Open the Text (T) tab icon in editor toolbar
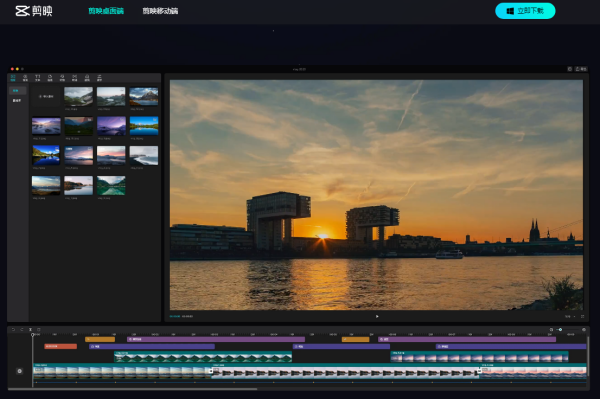 [38, 78]
